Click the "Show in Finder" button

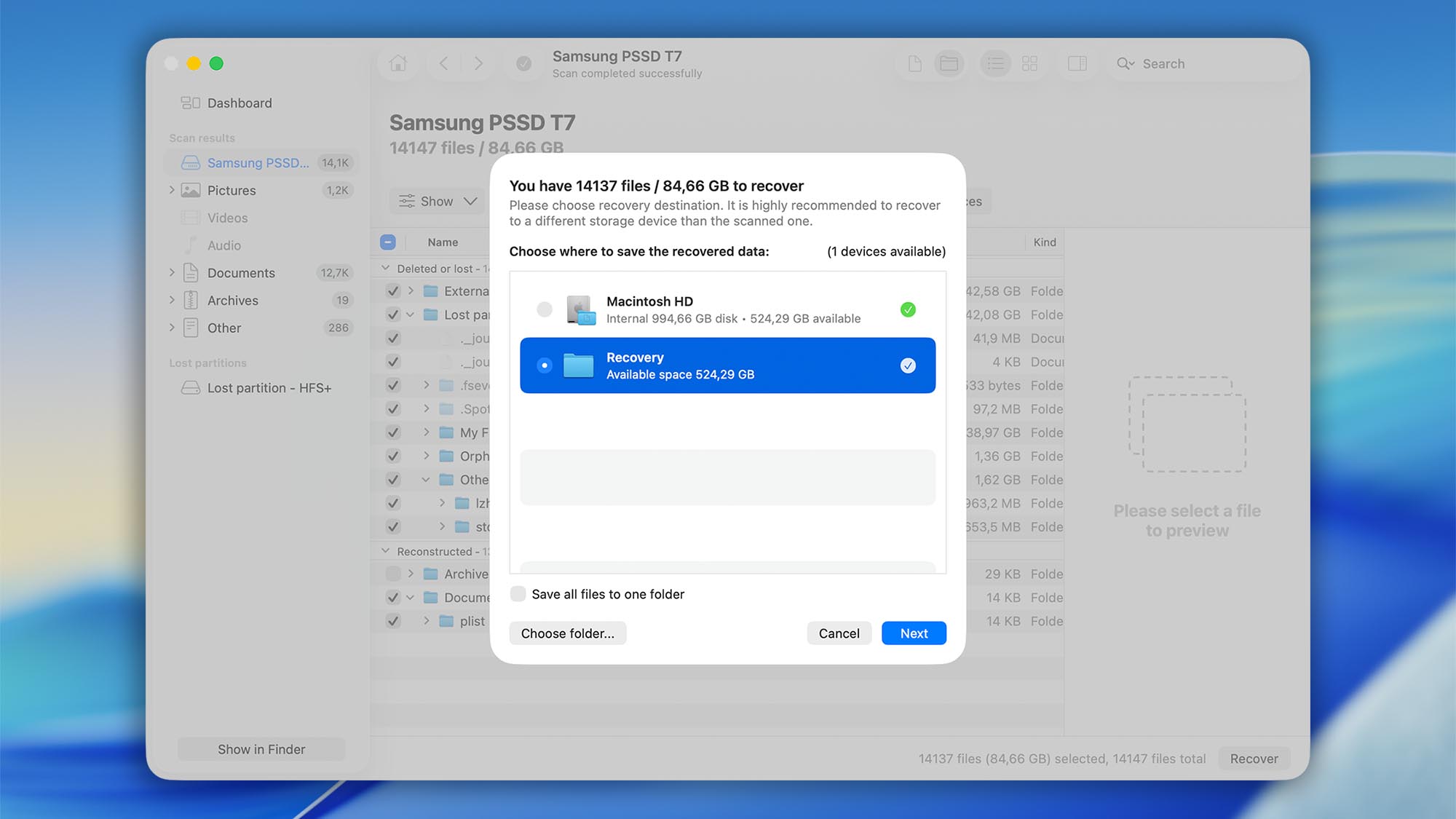pos(261,748)
